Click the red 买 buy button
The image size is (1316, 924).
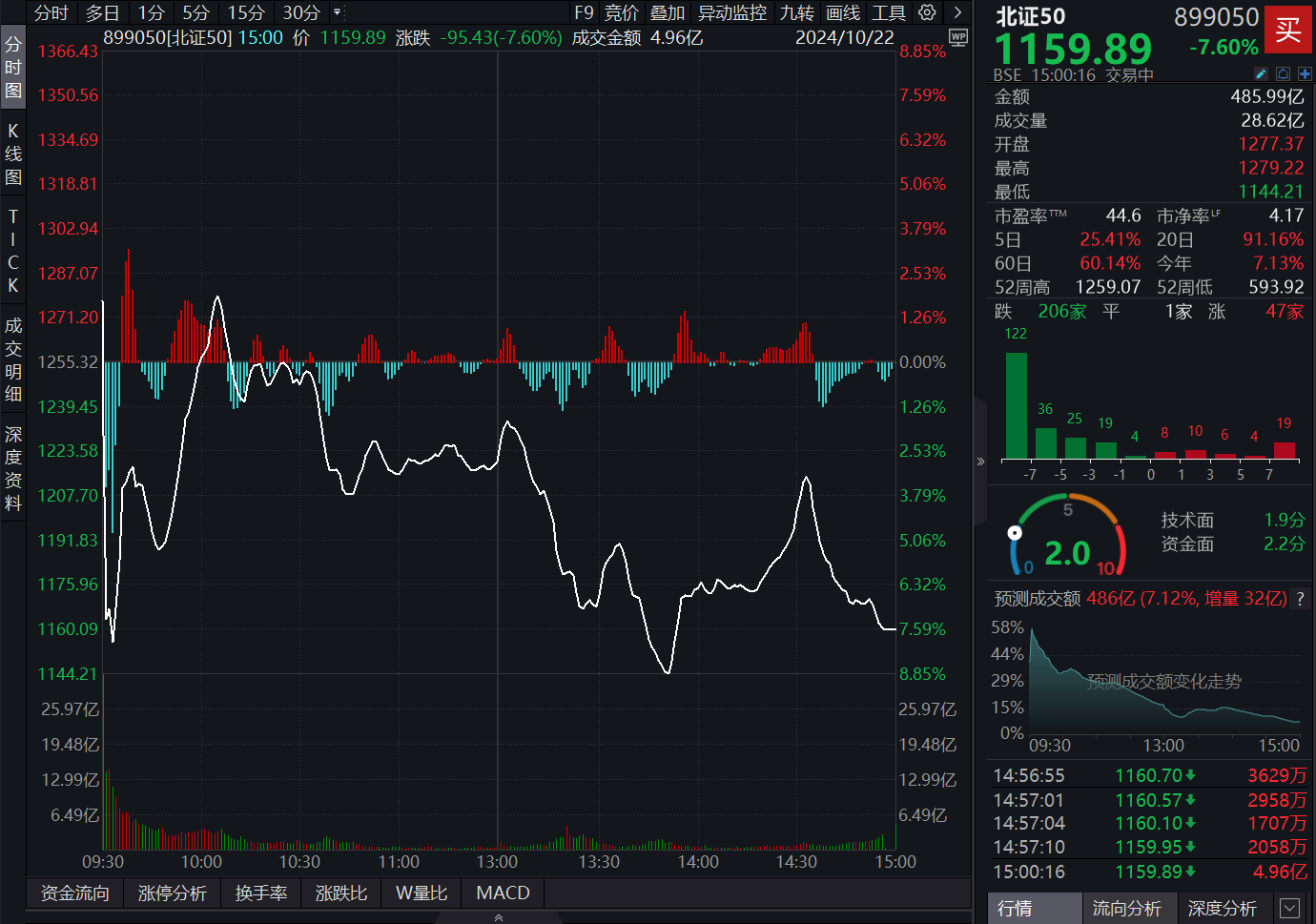click(x=1287, y=30)
